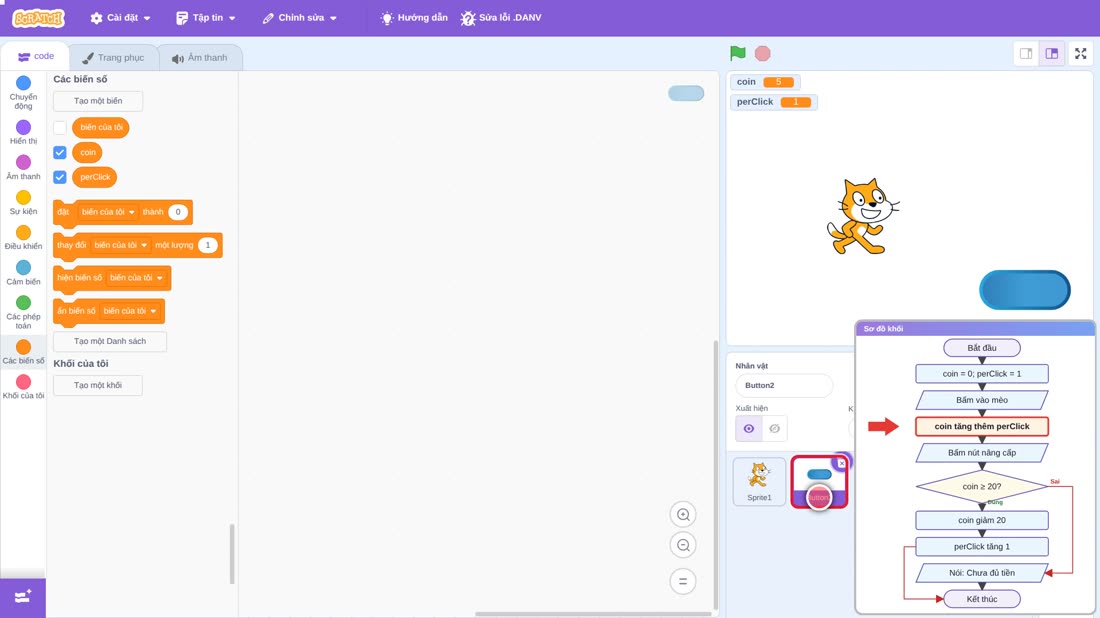
Task: Switch to the Trang phục tab
Action: 113,58
